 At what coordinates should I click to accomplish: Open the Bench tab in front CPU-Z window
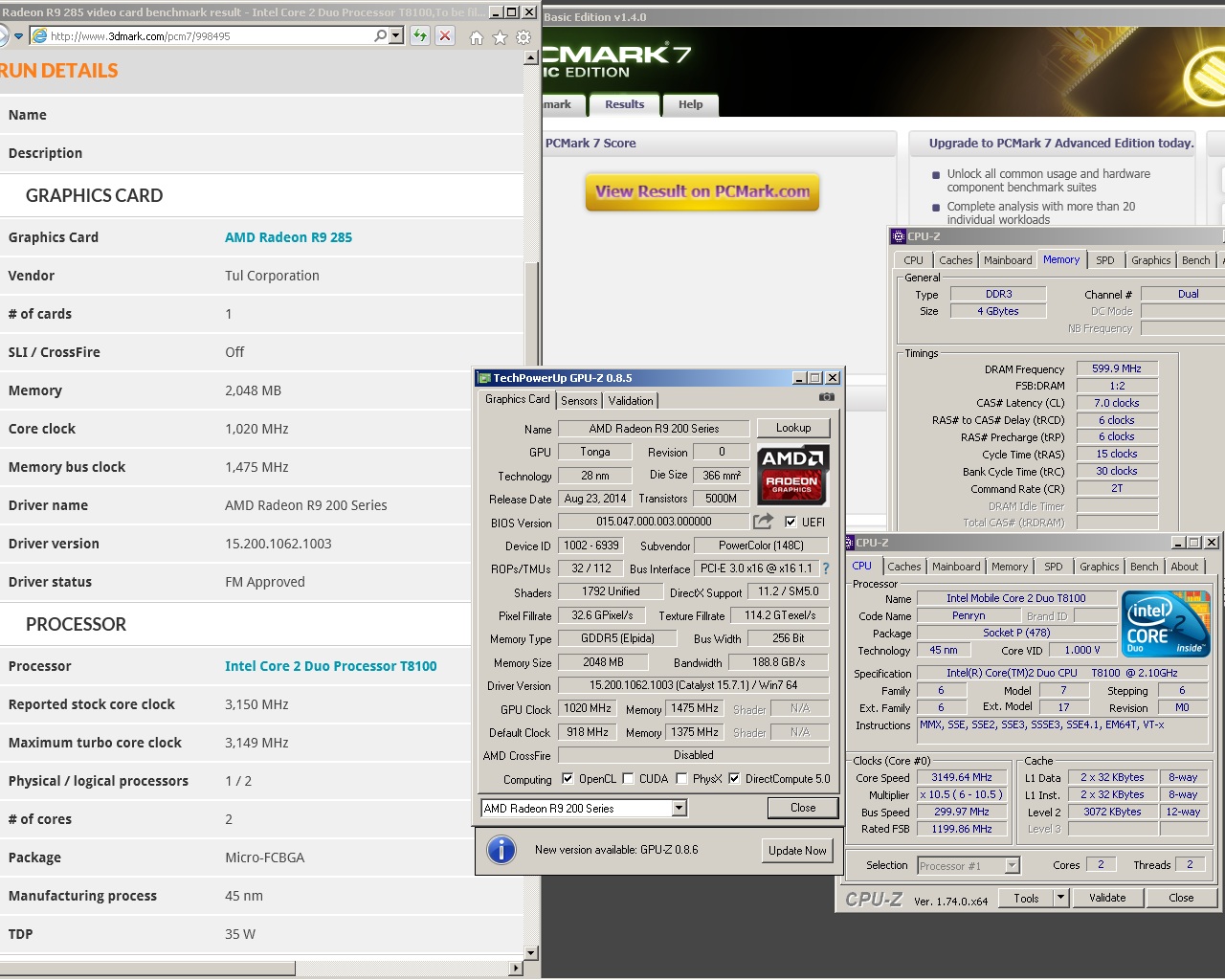pos(1145,567)
